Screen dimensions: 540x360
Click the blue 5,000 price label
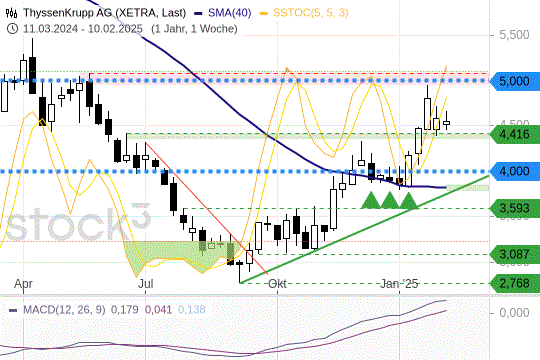point(515,81)
